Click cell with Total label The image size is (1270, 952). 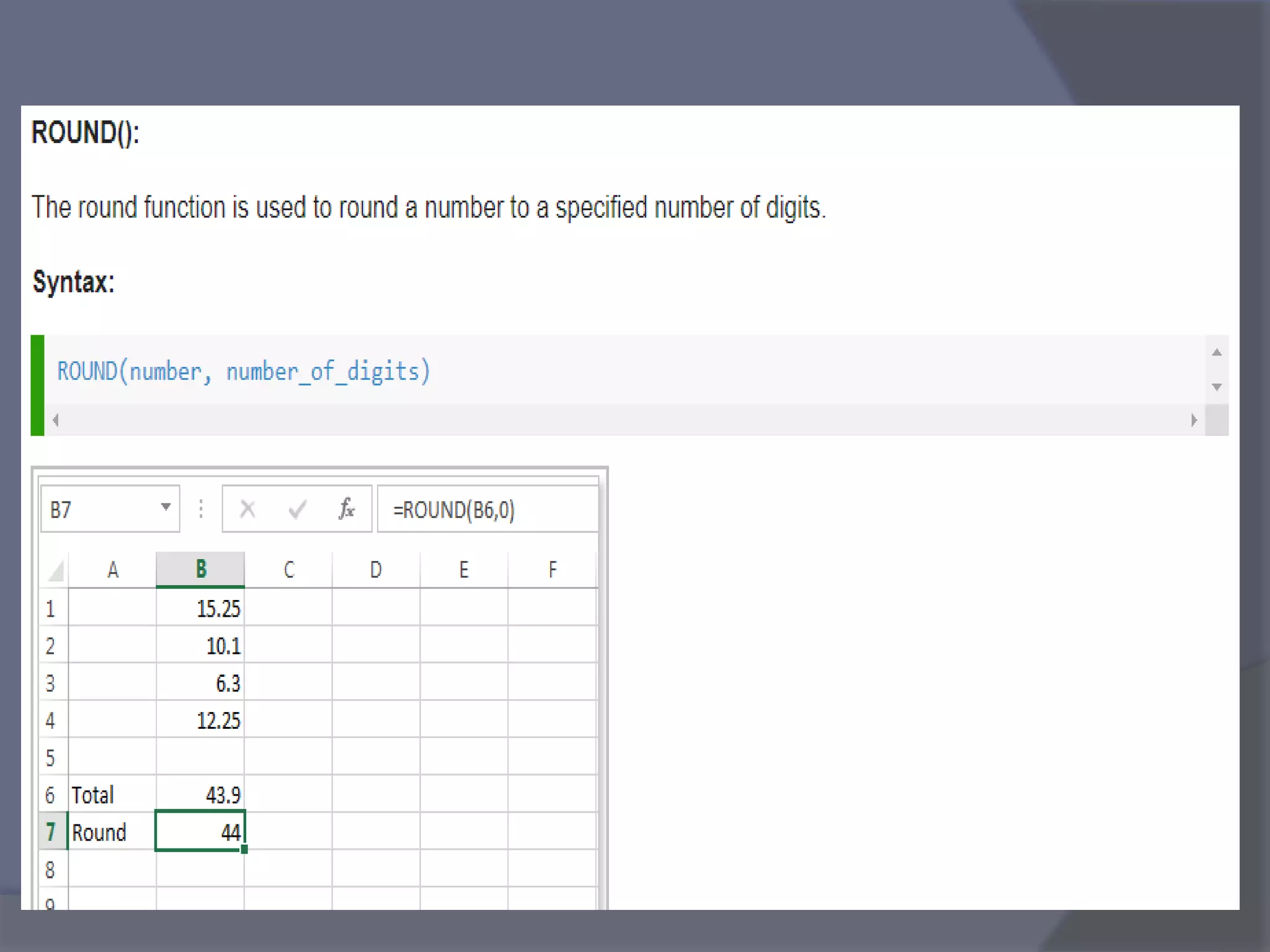click(x=112, y=795)
